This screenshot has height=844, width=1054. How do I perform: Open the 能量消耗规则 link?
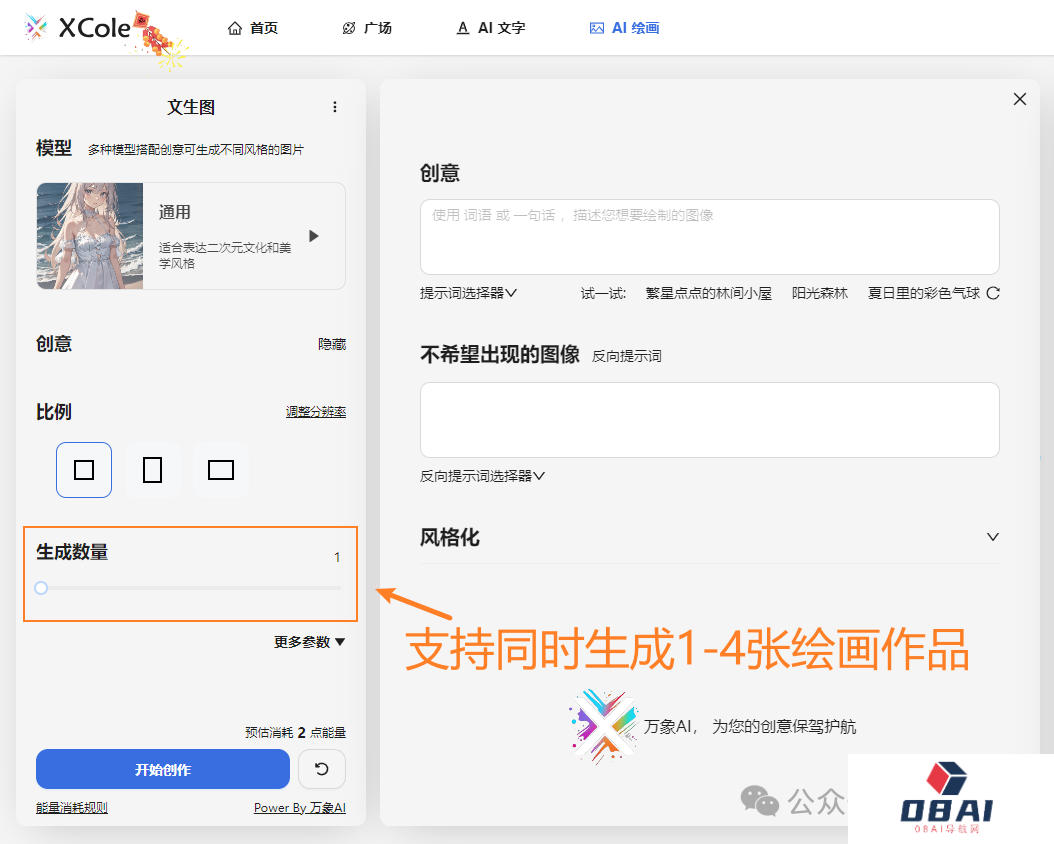(72, 808)
